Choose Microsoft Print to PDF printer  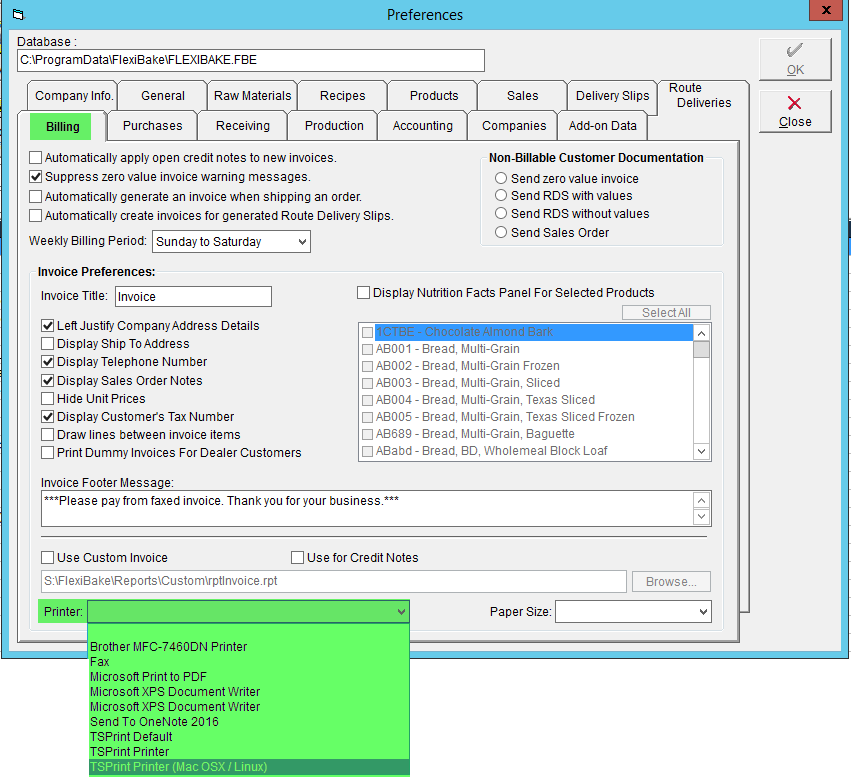[x=249, y=677]
